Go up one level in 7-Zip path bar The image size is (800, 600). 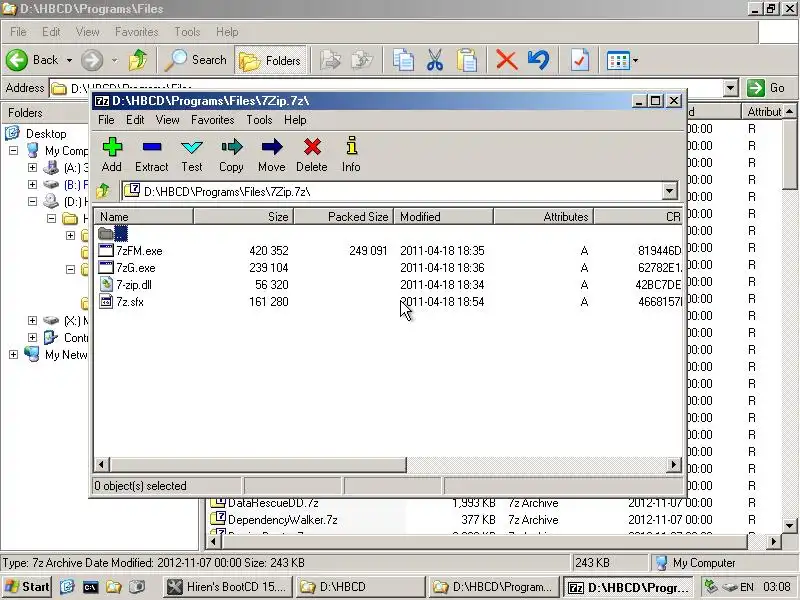(104, 191)
